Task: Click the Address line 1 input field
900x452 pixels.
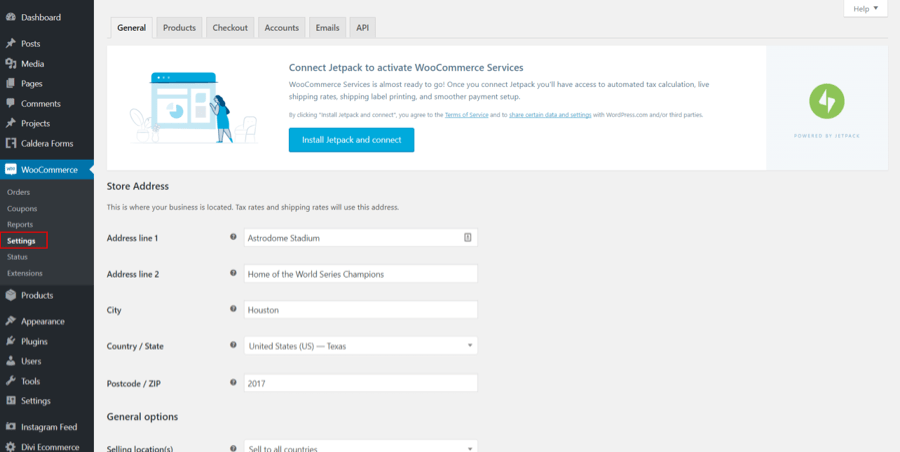Action: [x=360, y=238]
